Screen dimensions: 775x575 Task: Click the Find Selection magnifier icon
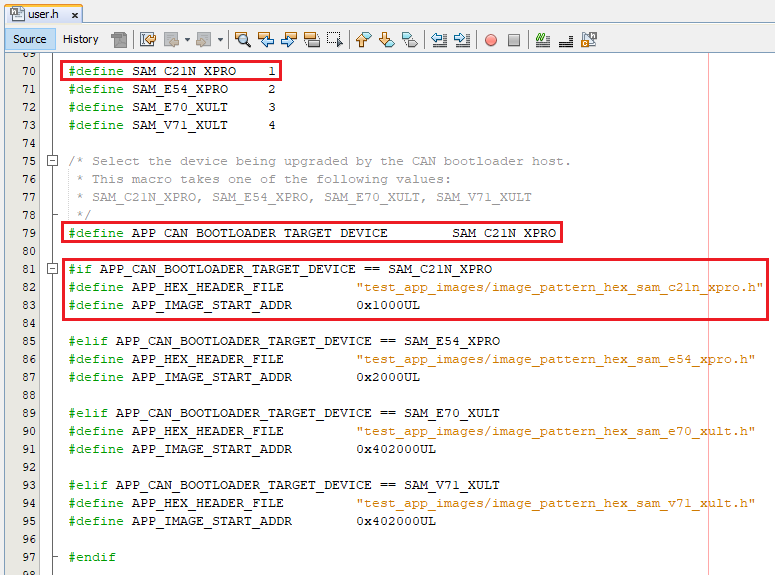[243, 40]
